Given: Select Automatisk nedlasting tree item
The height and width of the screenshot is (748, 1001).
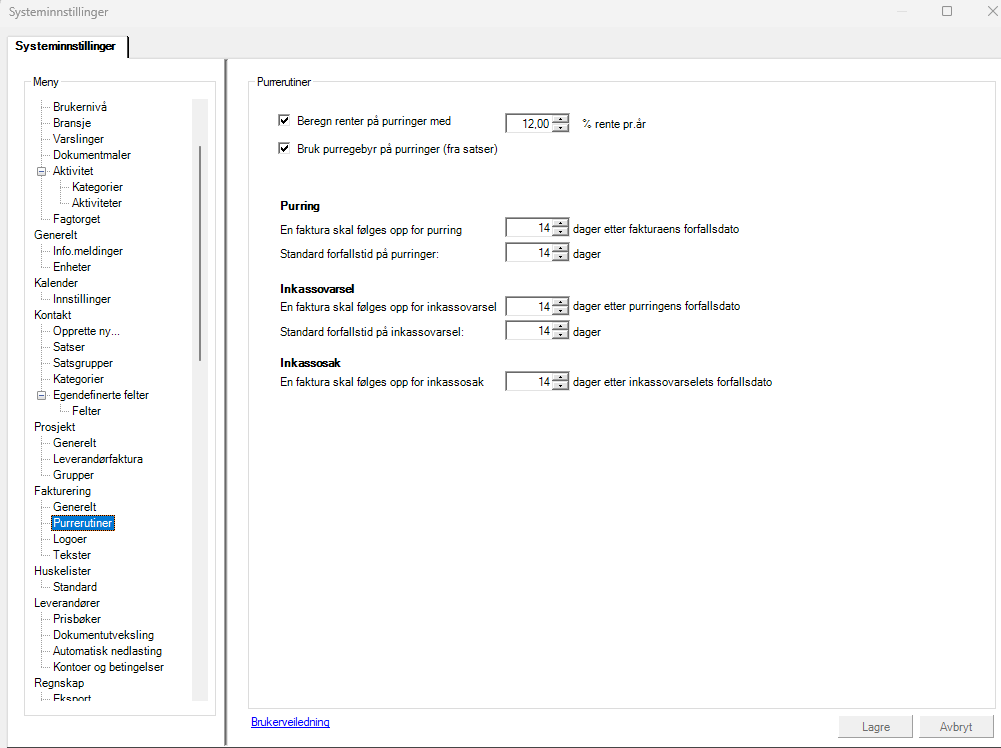Looking at the screenshot, I should pos(107,651).
